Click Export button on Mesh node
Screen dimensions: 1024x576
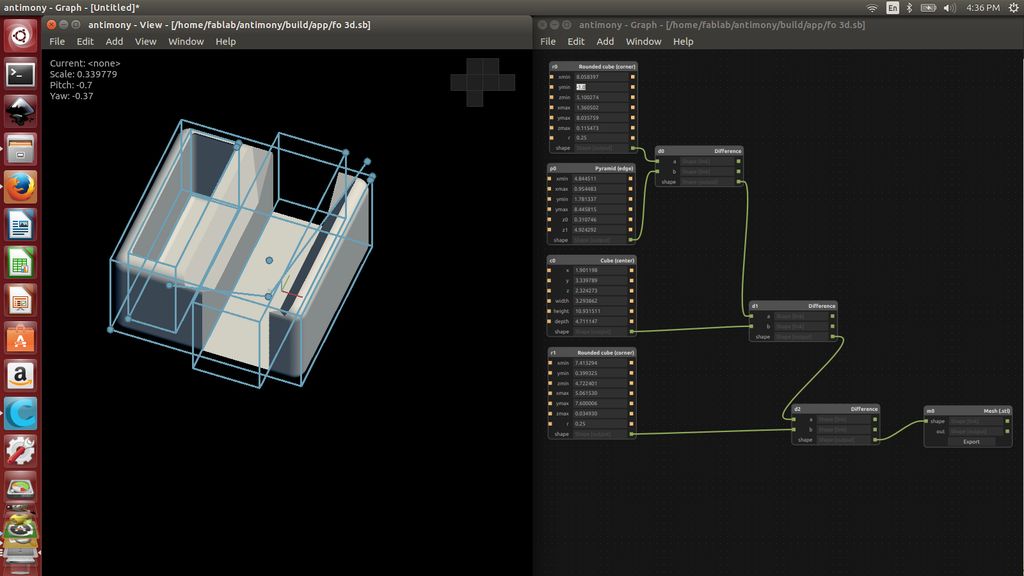(970, 441)
